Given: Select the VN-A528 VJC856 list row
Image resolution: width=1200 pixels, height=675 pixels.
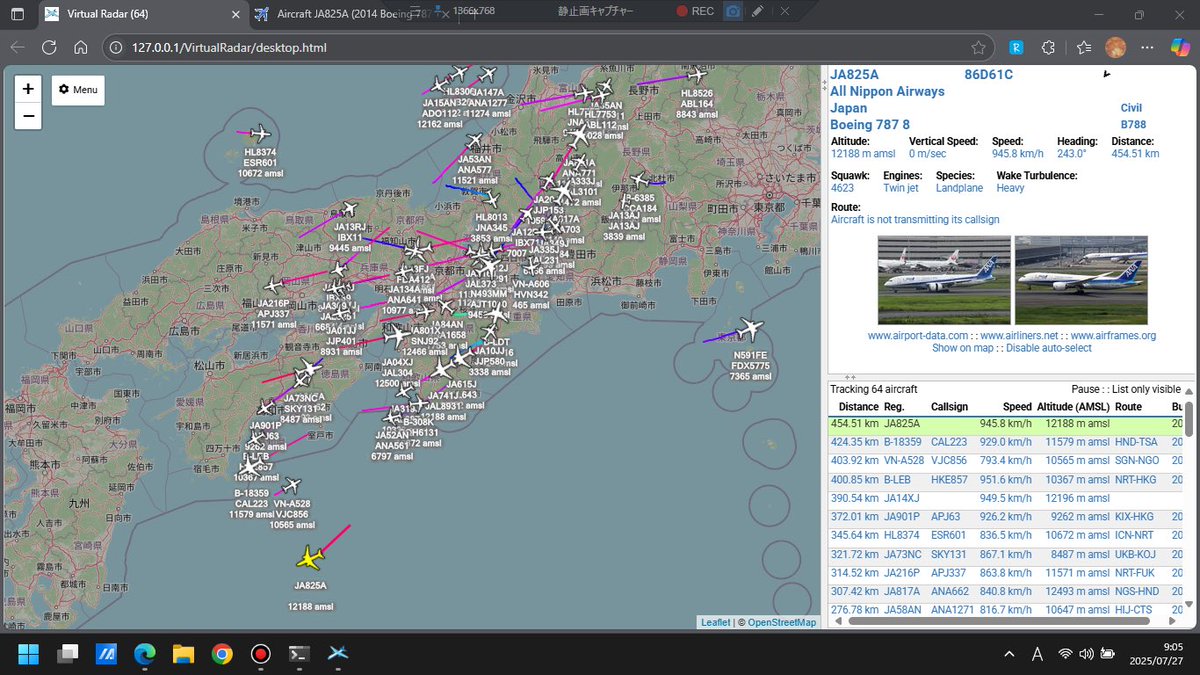Looking at the screenshot, I should point(1005,461).
